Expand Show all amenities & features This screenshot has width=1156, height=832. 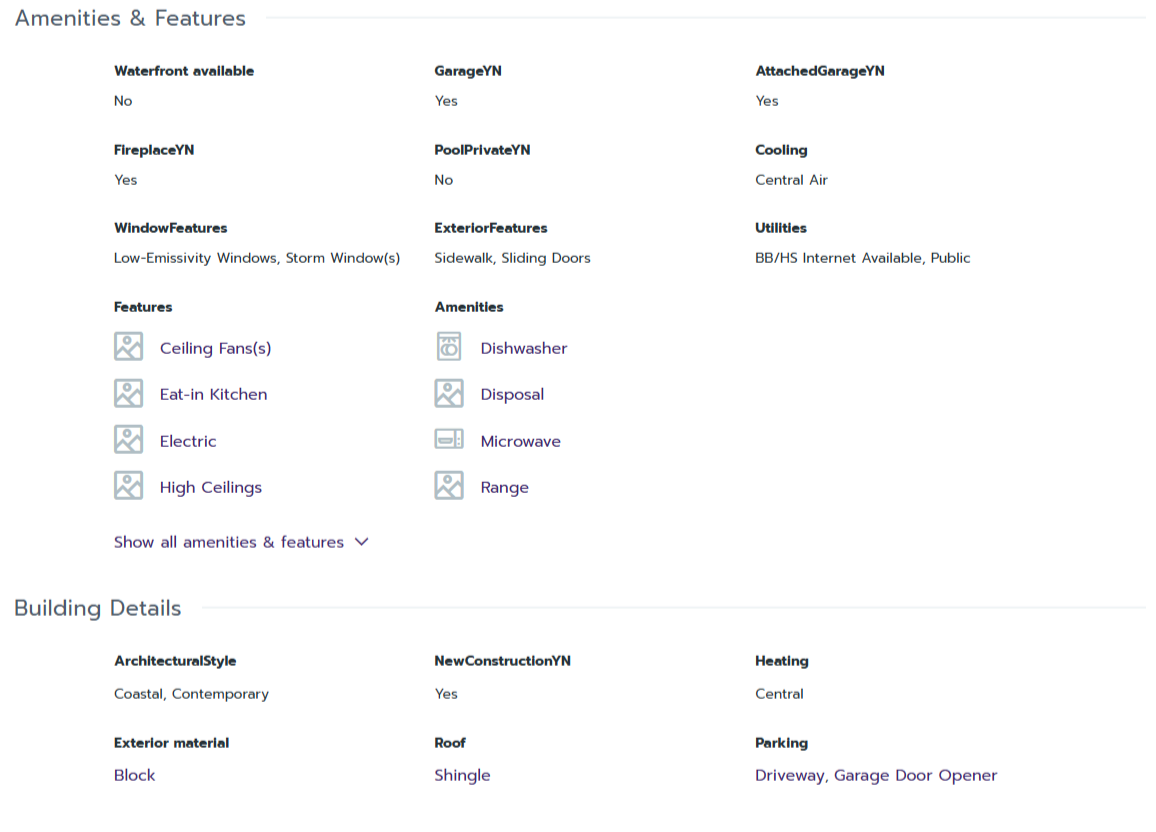coord(229,542)
